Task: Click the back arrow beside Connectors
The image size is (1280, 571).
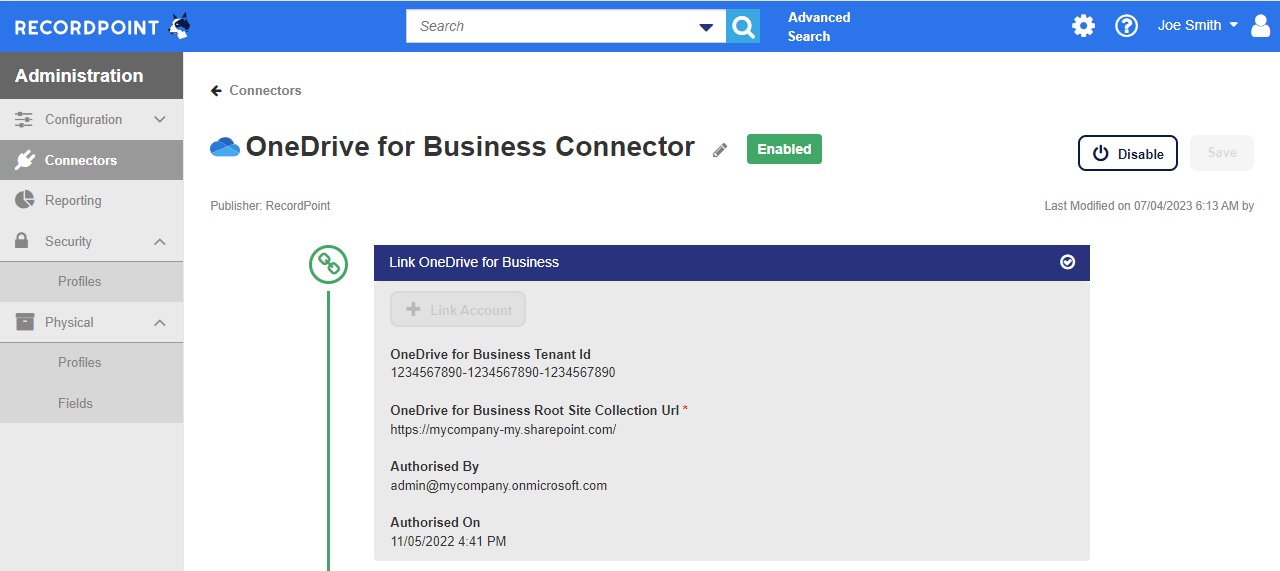Action: 216,91
